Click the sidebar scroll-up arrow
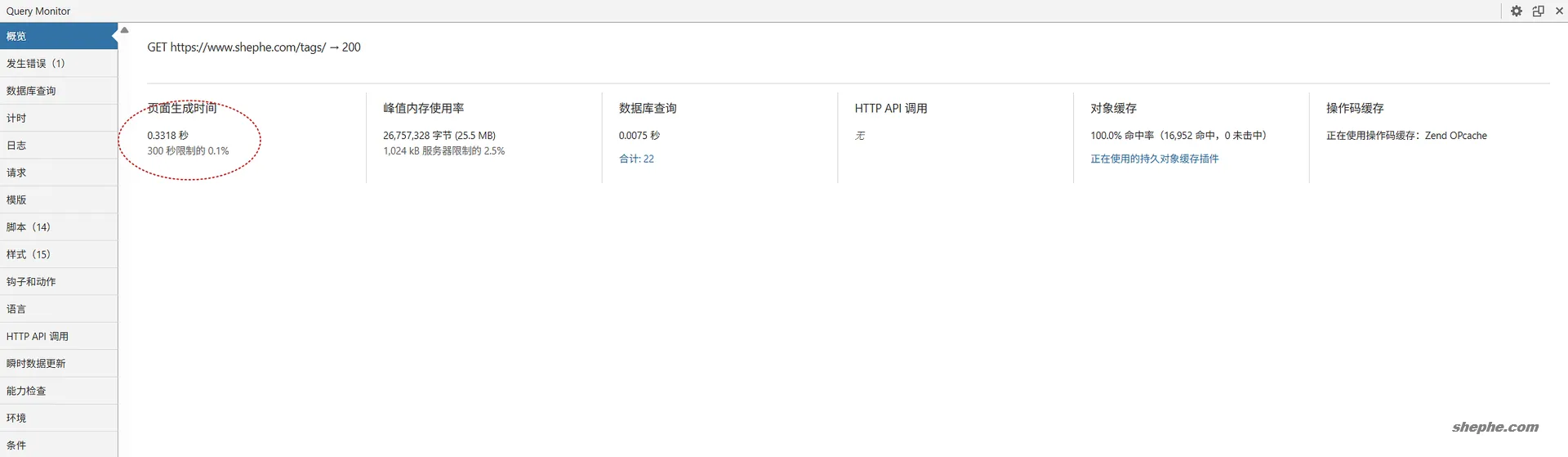The width and height of the screenshot is (1568, 457). (124, 30)
